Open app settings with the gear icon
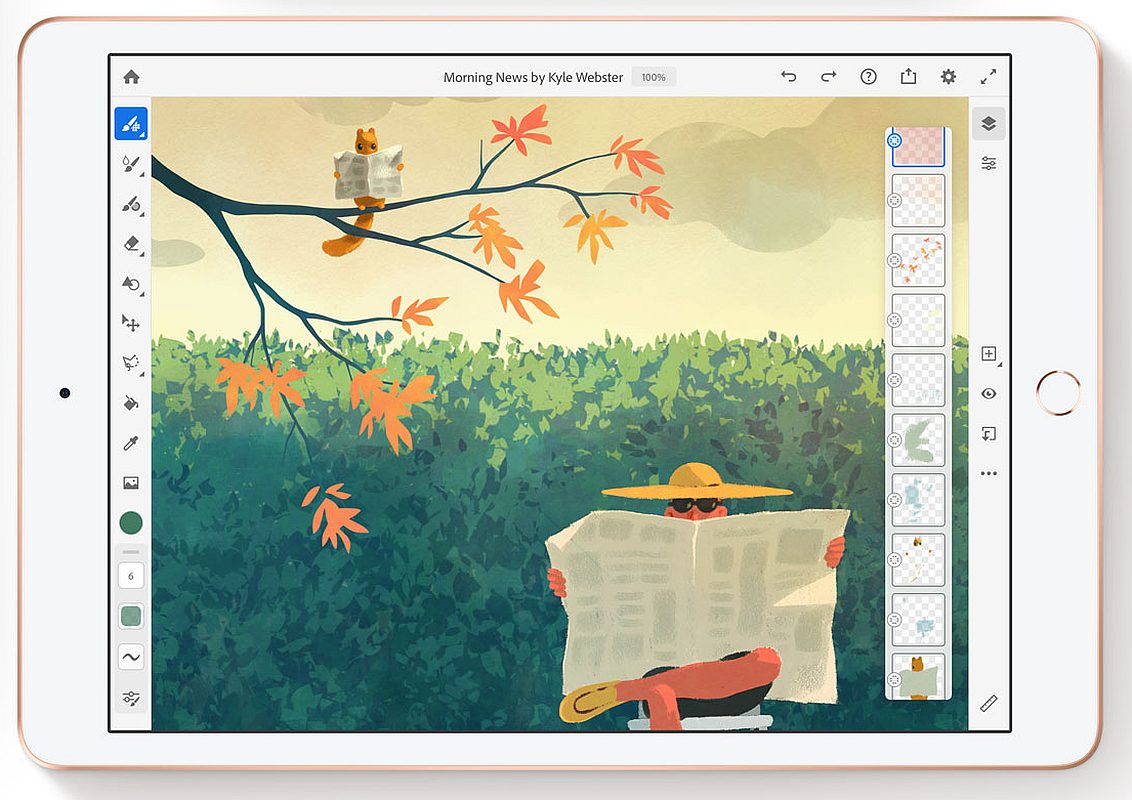 (x=948, y=77)
